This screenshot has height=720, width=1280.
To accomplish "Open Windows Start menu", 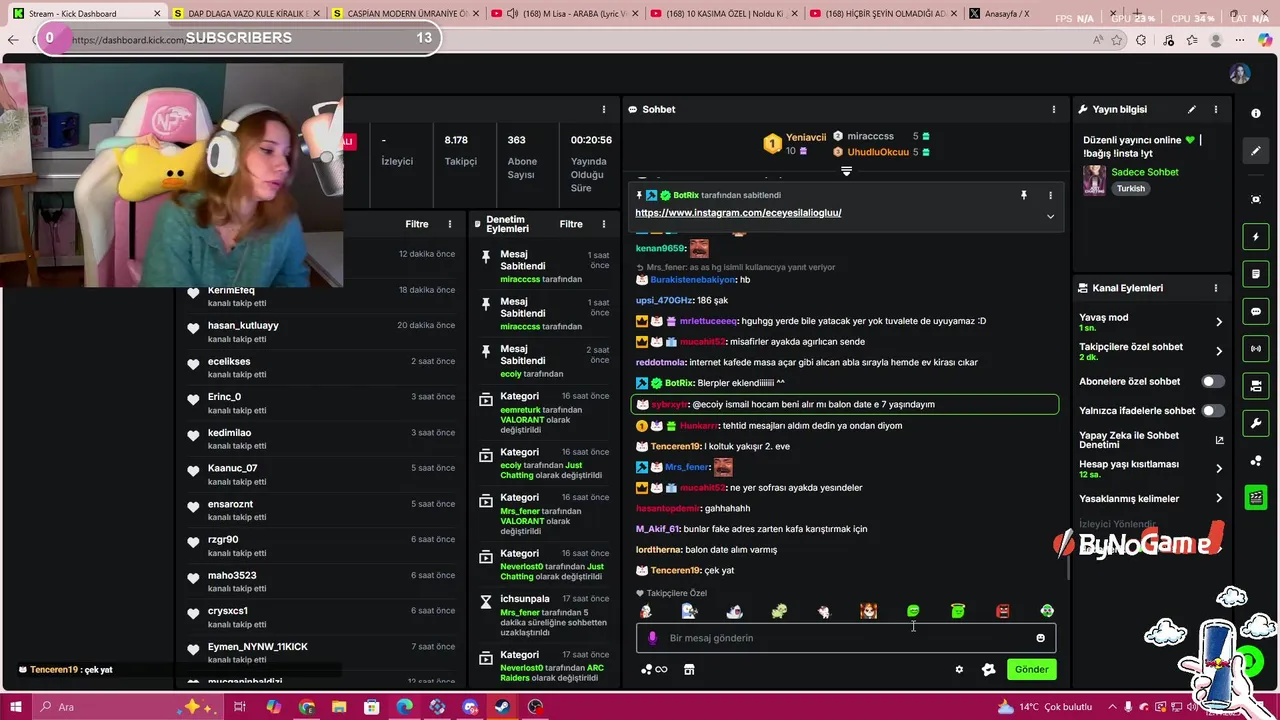I will click(x=16, y=707).
